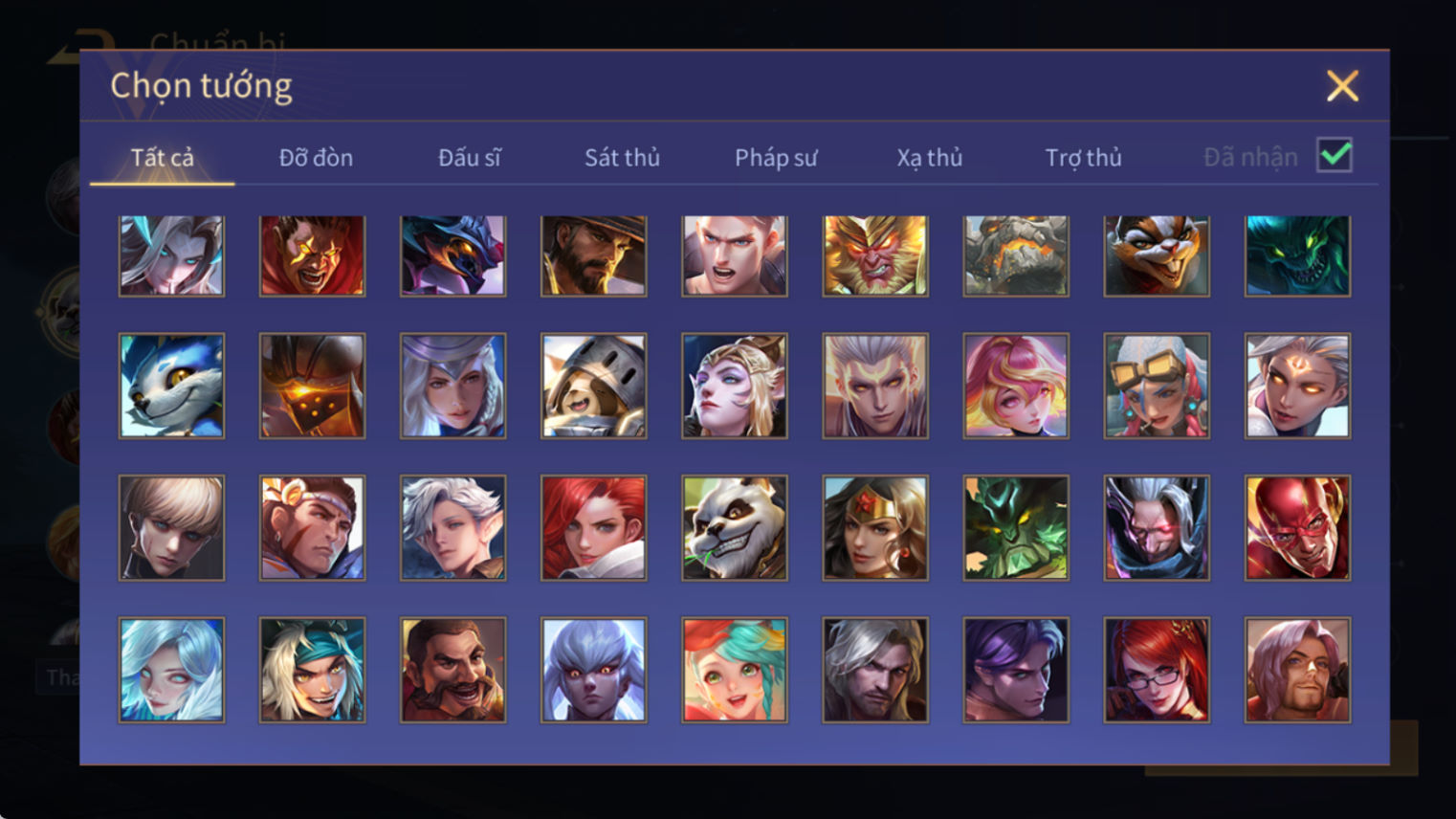This screenshot has width=1456, height=819.
Task: Open the Sát thủ tab
Action: click(622, 157)
